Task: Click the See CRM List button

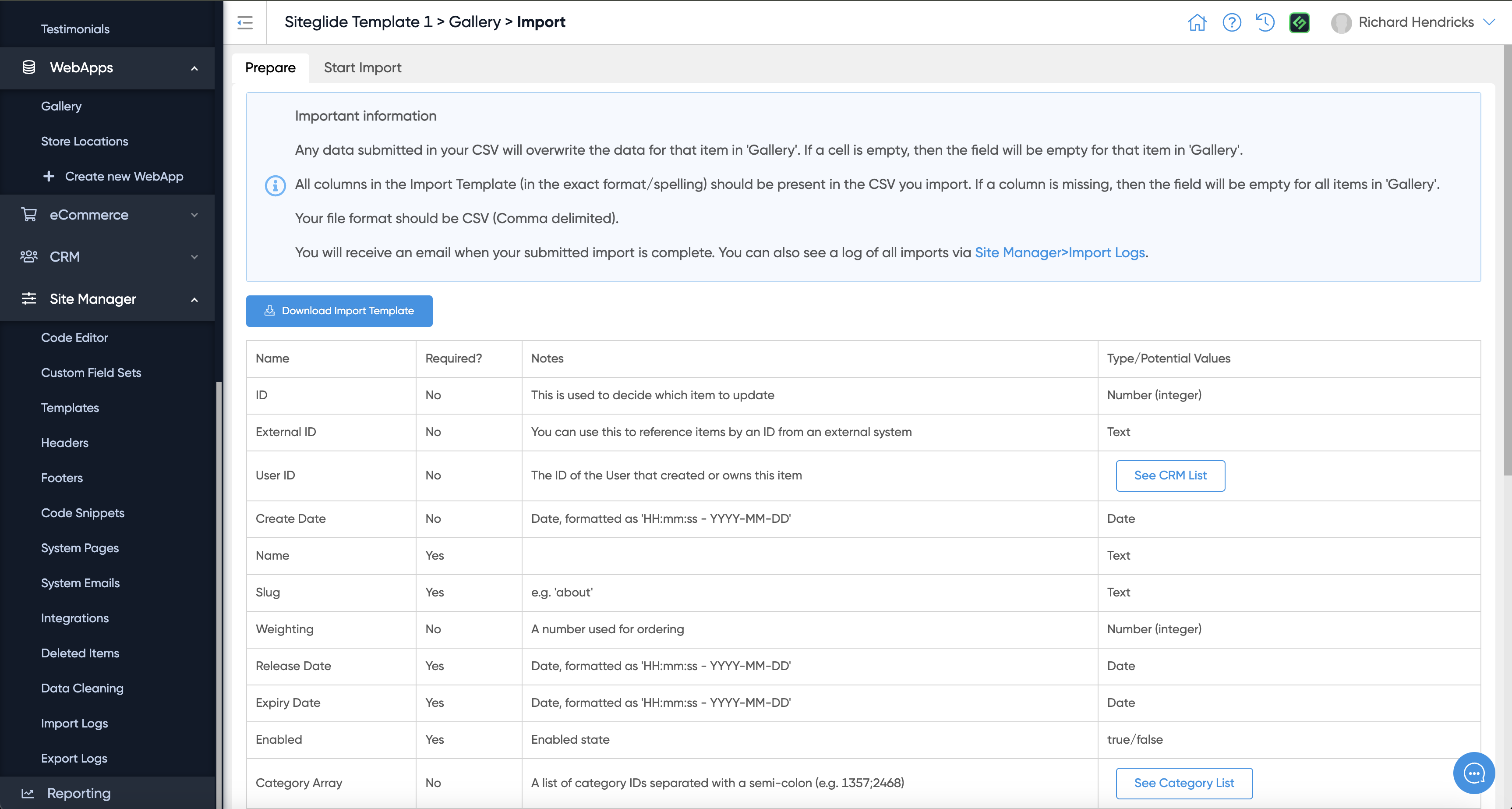Action: [1170, 475]
